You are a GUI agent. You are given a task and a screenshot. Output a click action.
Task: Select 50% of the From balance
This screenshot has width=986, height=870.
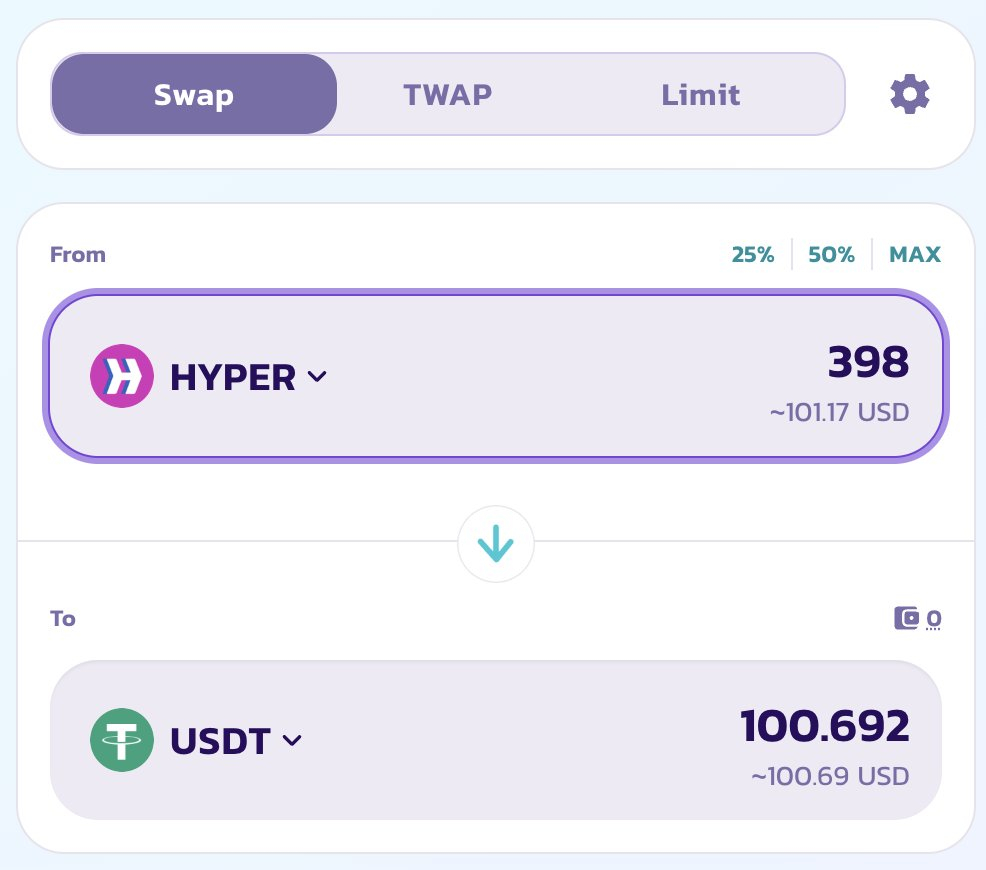(x=831, y=255)
